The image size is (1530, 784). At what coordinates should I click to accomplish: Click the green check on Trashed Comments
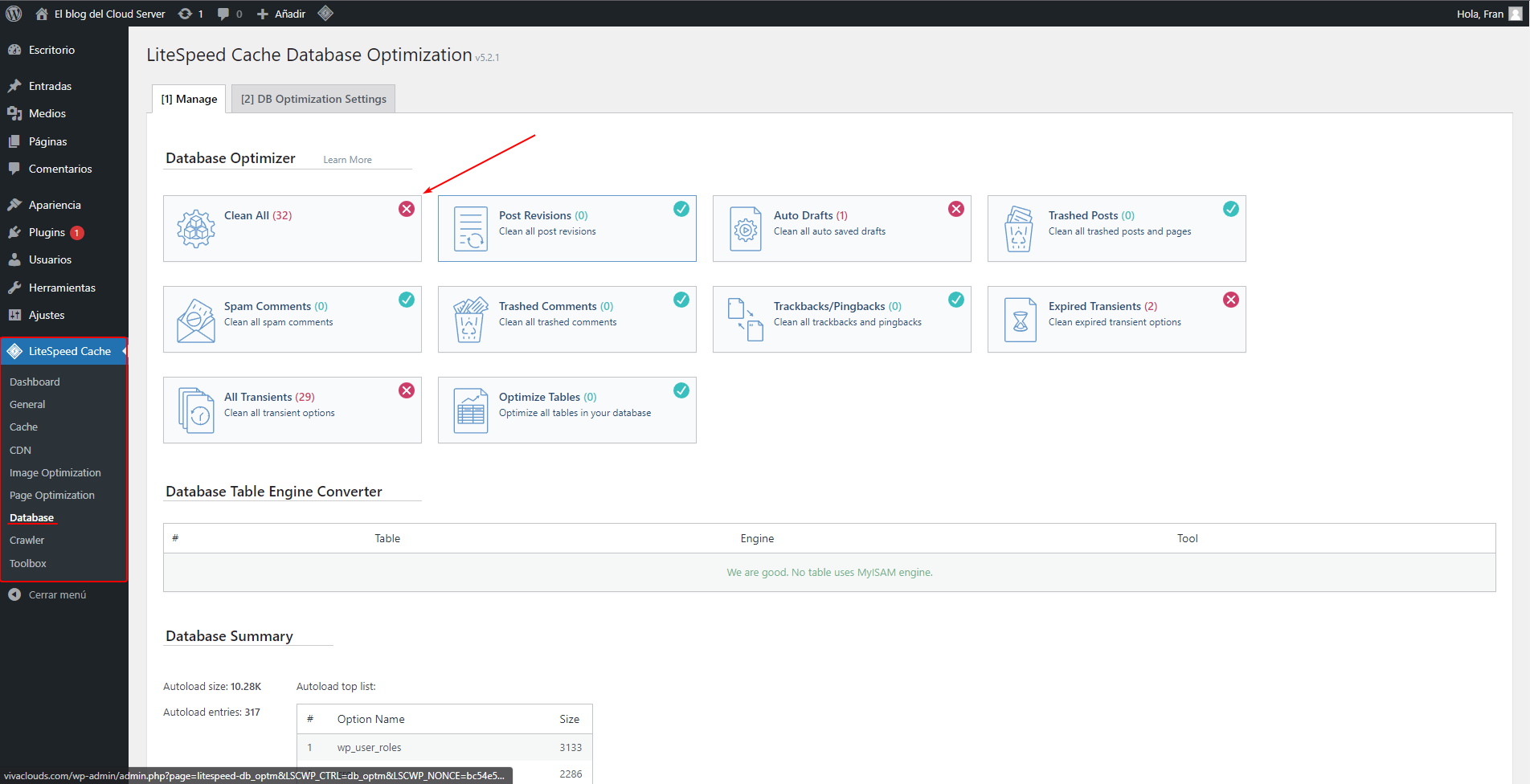pos(681,300)
